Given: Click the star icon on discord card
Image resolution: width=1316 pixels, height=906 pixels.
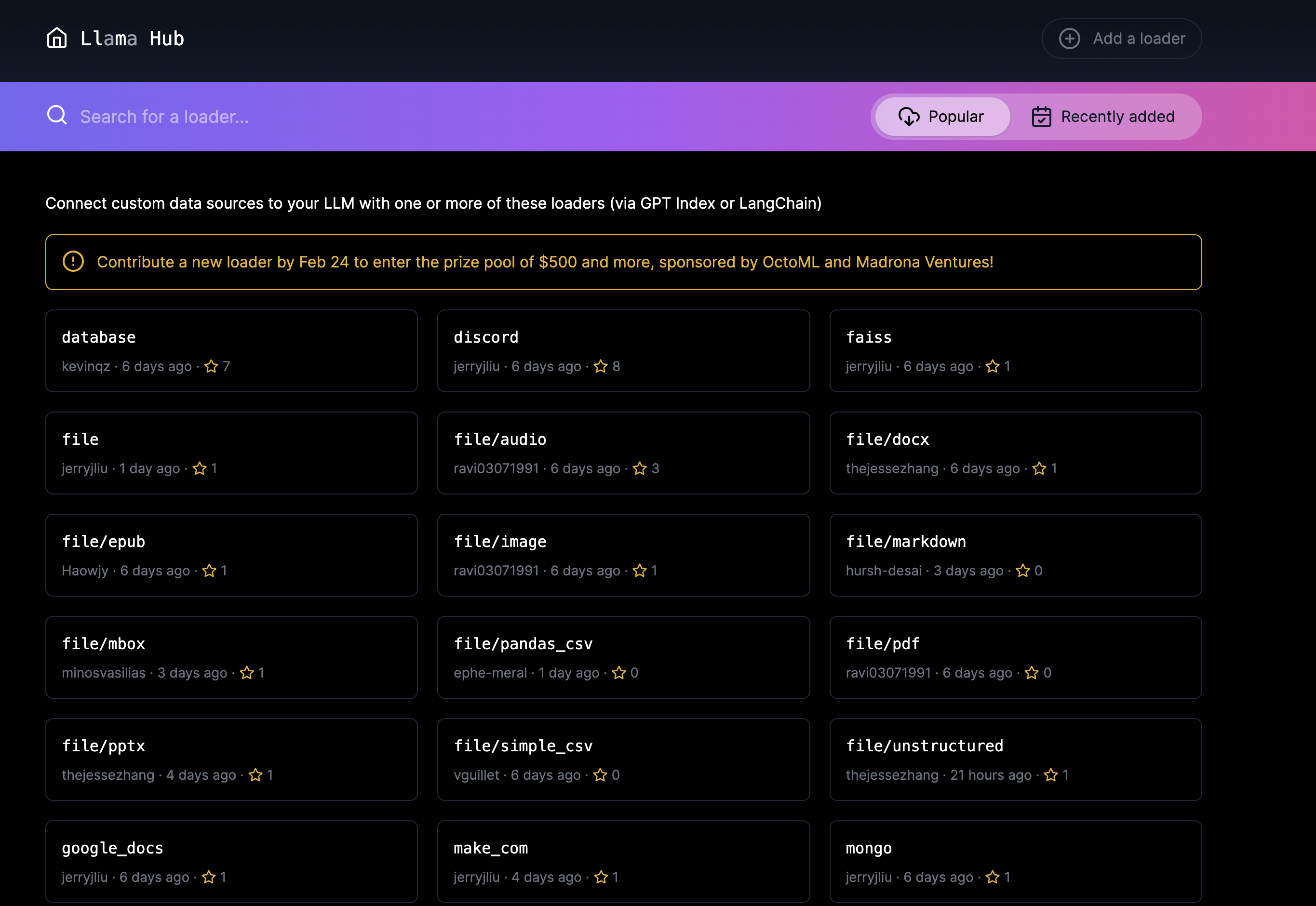Looking at the screenshot, I should click(x=601, y=366).
